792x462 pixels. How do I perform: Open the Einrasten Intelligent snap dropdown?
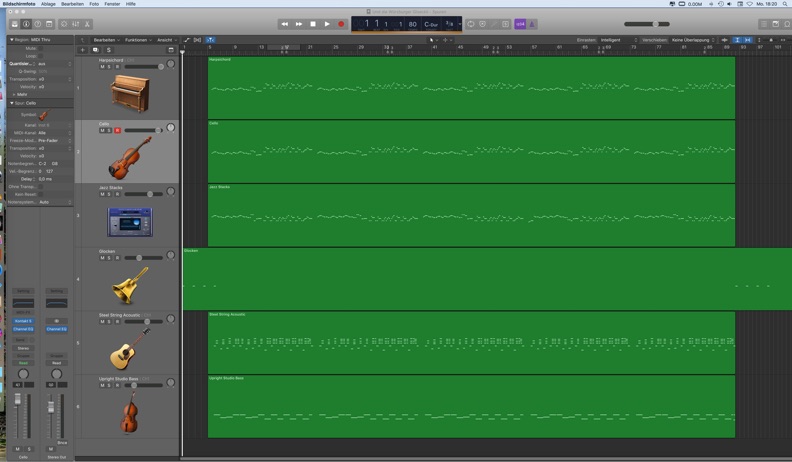coord(619,40)
